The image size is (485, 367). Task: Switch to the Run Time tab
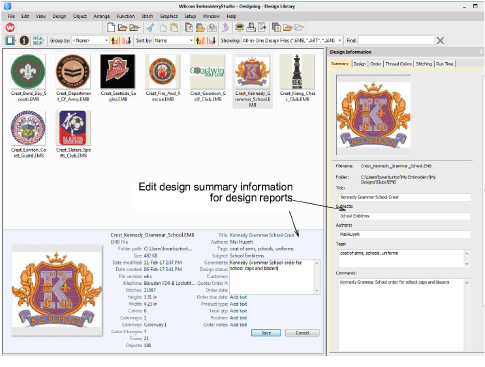[x=445, y=64]
